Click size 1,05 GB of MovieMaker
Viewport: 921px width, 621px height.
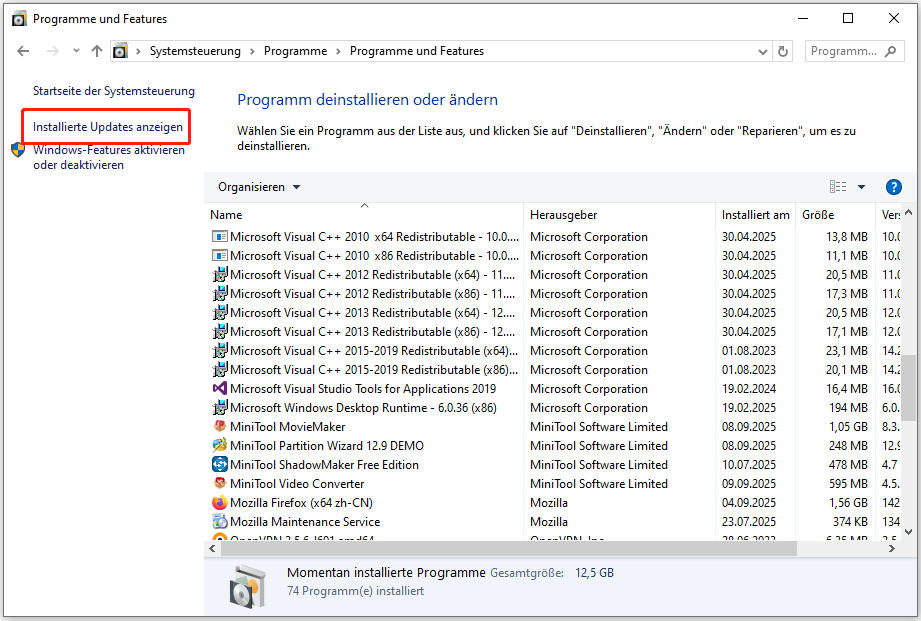(848, 427)
